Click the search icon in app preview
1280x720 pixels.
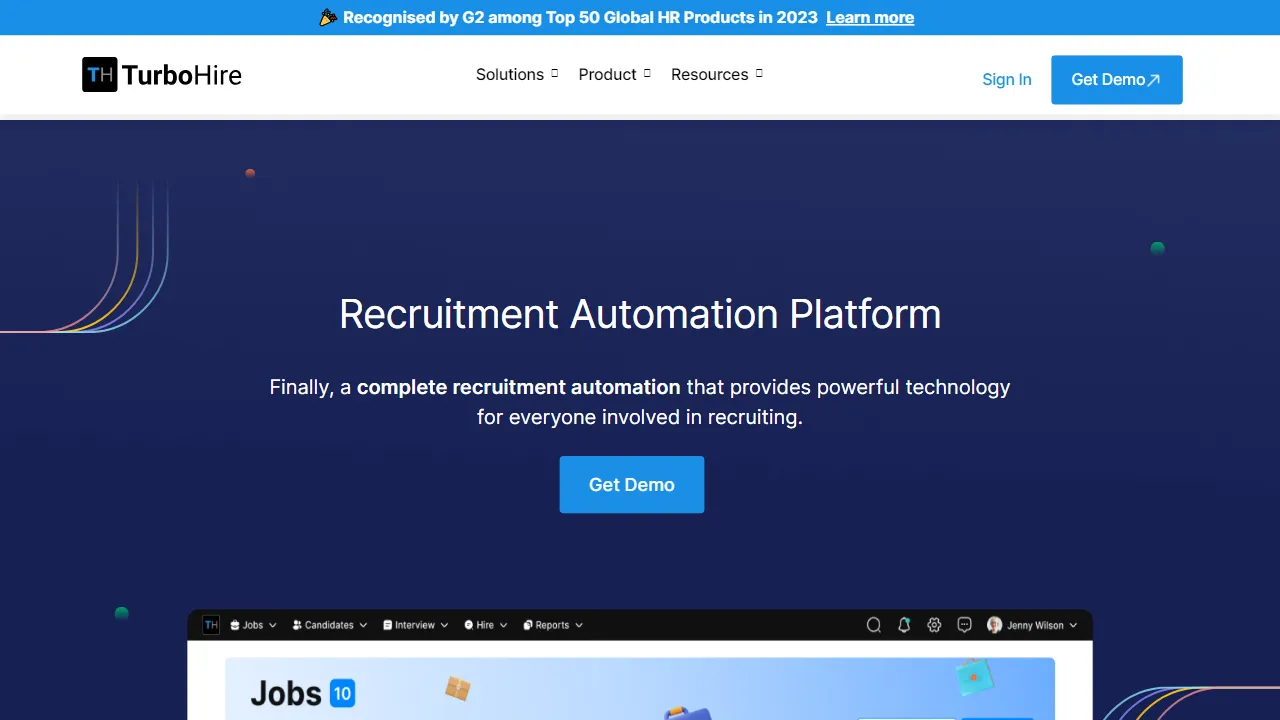click(874, 625)
